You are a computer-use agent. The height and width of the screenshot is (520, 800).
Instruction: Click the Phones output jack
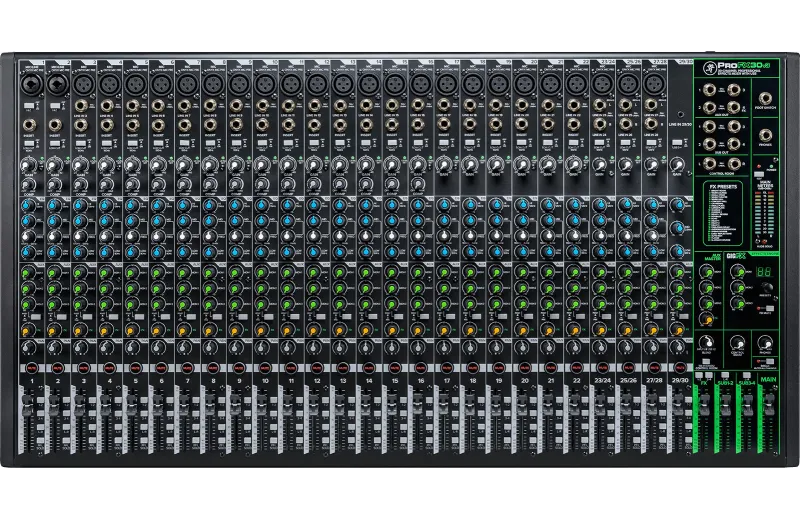tap(765, 135)
